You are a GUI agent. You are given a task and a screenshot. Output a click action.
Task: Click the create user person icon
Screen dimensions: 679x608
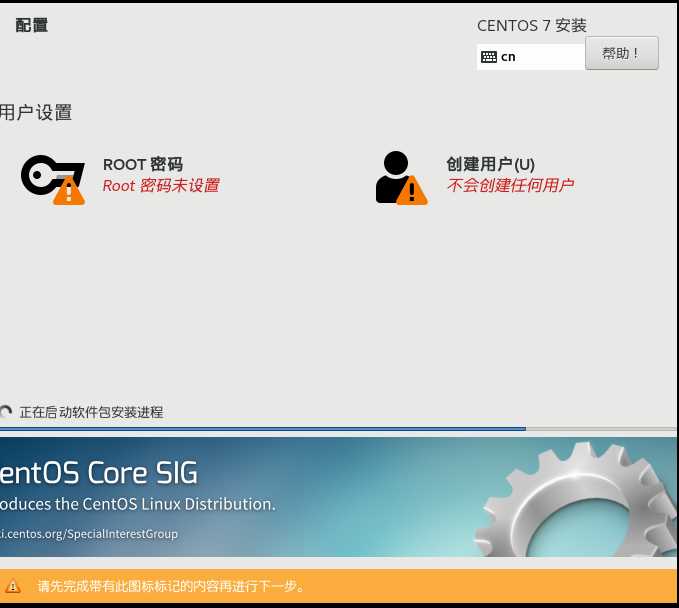pos(401,178)
